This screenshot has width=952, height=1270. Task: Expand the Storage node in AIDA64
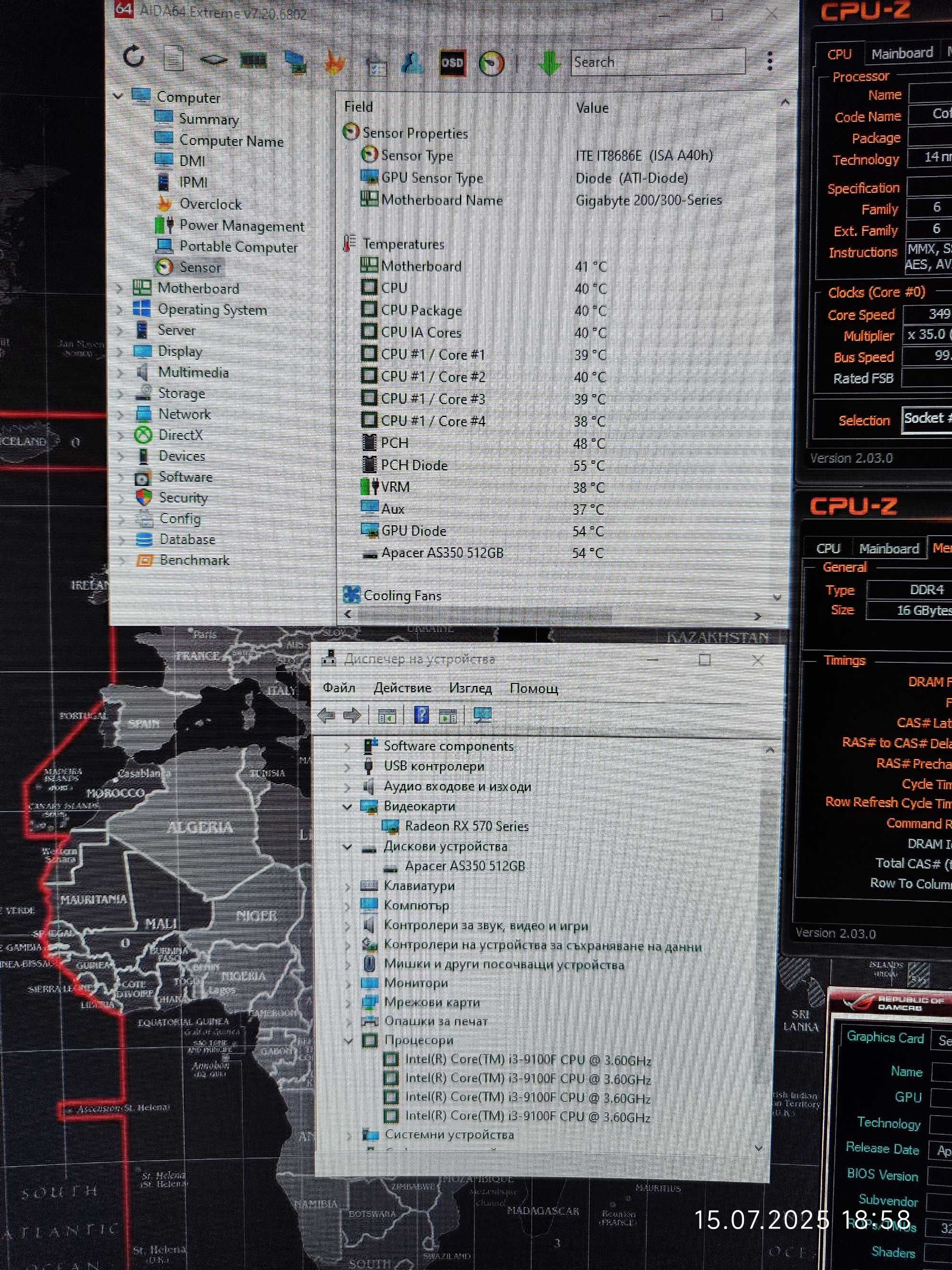point(120,393)
